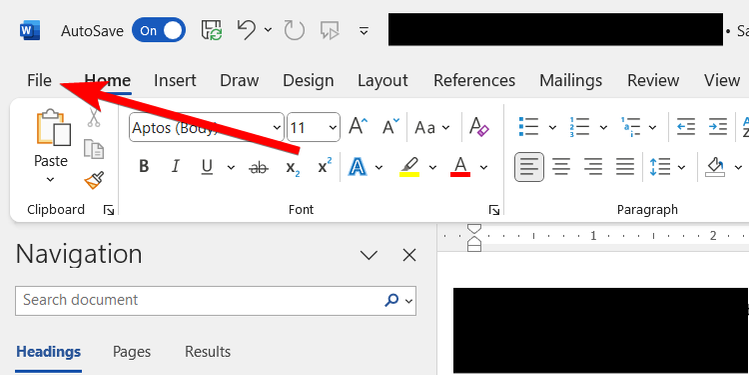
Task: Click the Cut scissors icon
Action: pyautogui.click(x=94, y=117)
